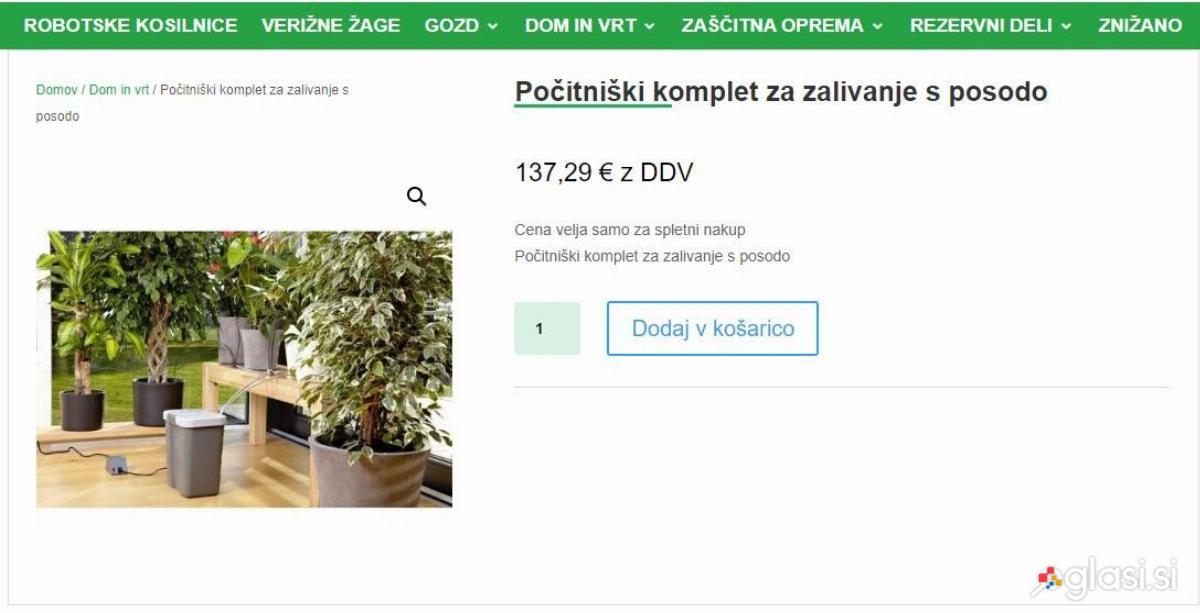Select the ZAŠČITNA OPREMA menu label
1200x613 pixels.
[x=773, y=25]
